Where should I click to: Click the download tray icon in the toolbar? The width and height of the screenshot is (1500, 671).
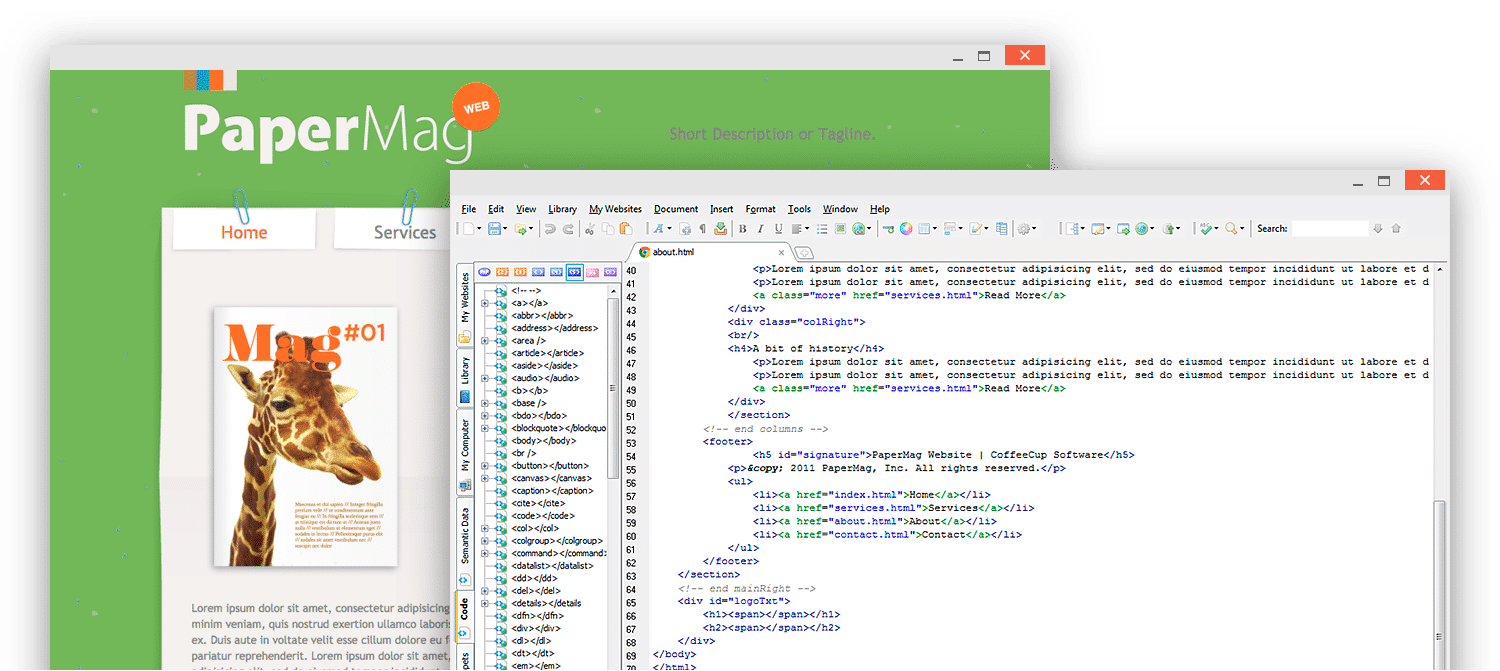pos(720,229)
